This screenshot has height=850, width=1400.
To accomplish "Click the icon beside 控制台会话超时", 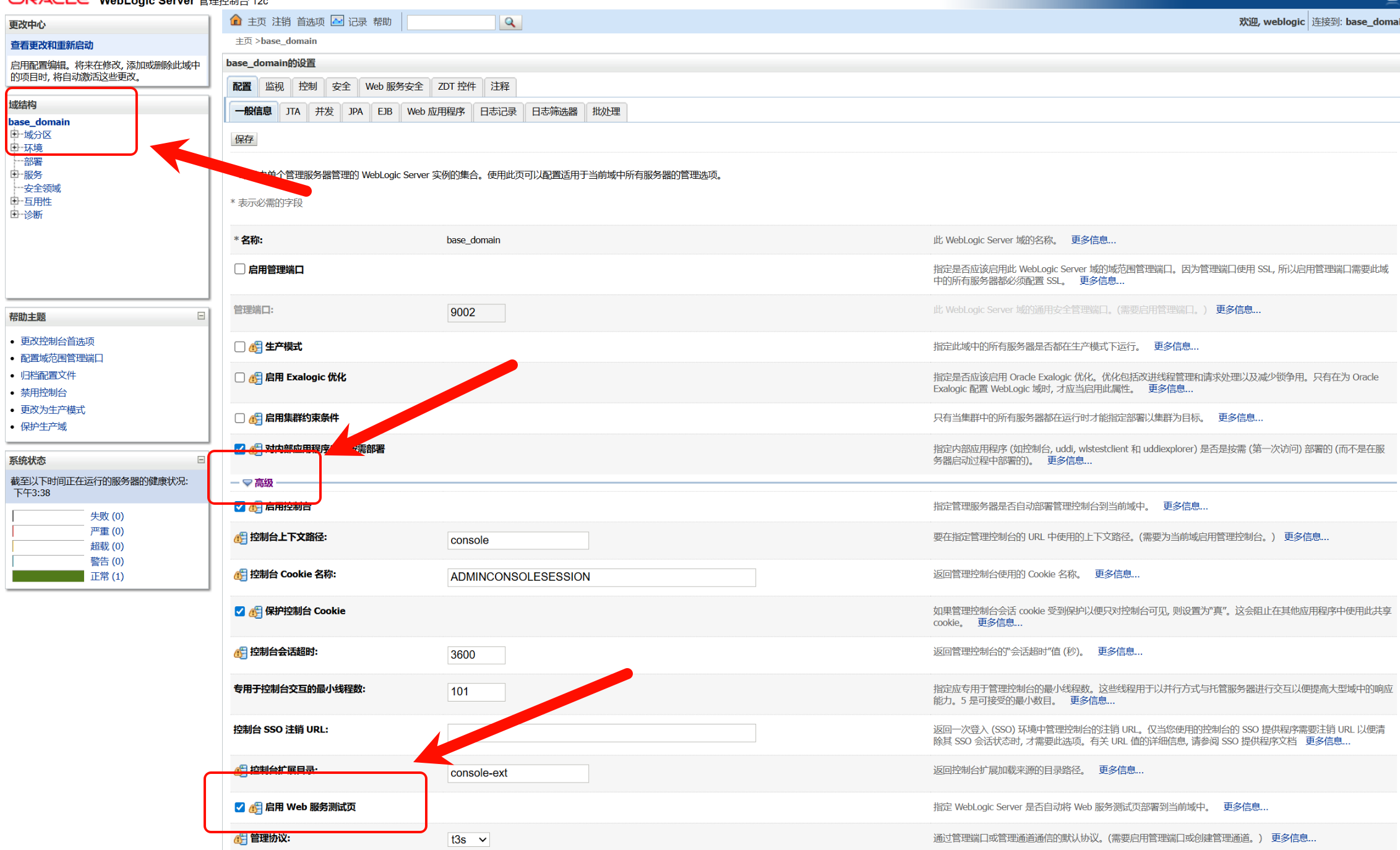I will point(240,653).
